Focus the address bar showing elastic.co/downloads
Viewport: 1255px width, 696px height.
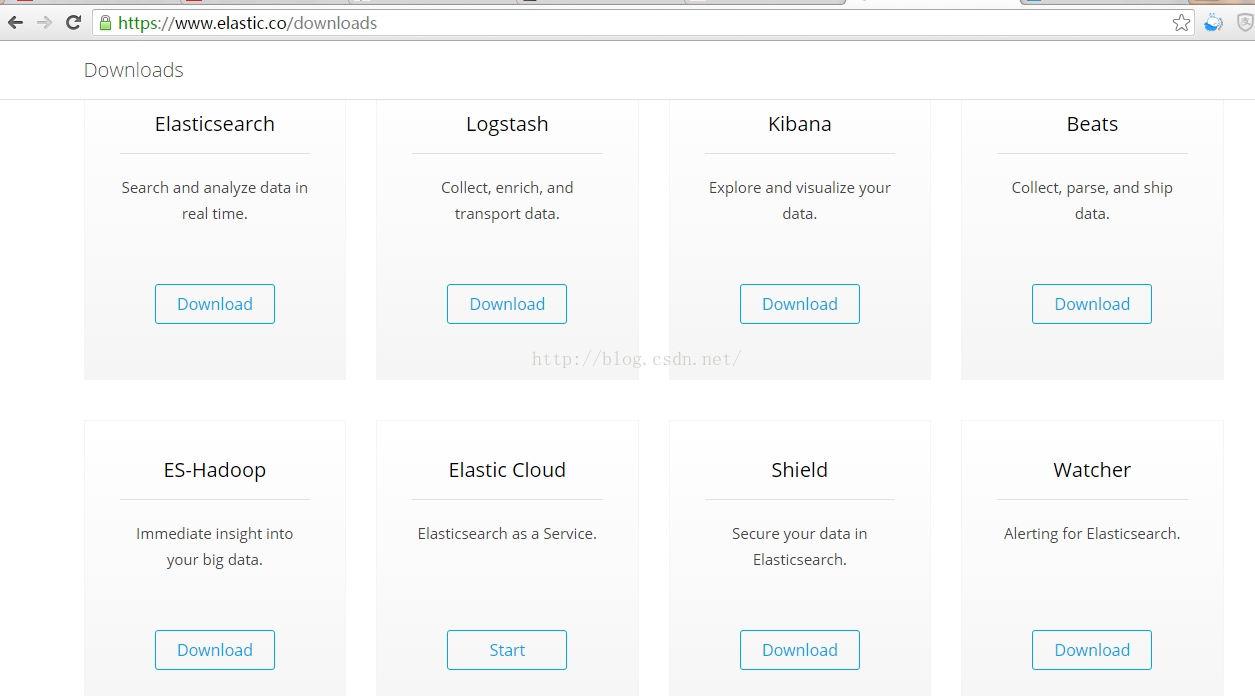645,22
